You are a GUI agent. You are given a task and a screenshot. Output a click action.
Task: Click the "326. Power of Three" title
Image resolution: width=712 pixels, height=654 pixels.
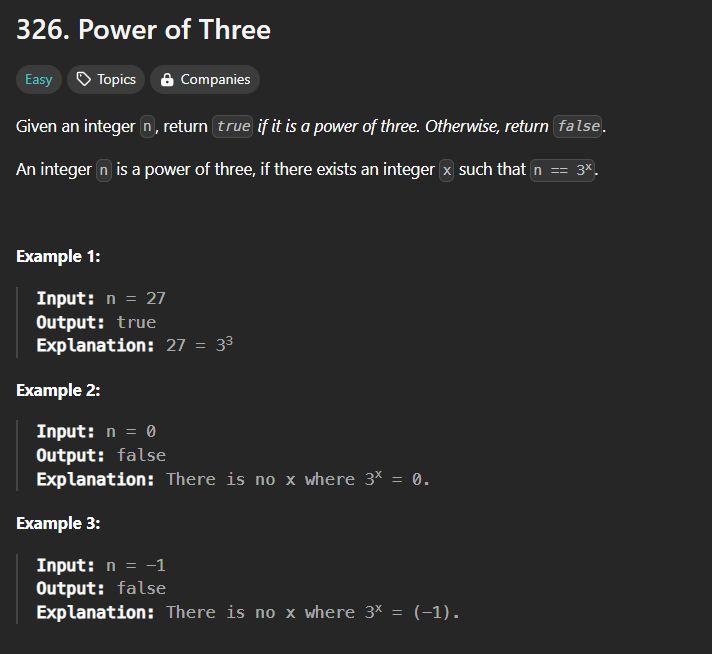pos(143,30)
